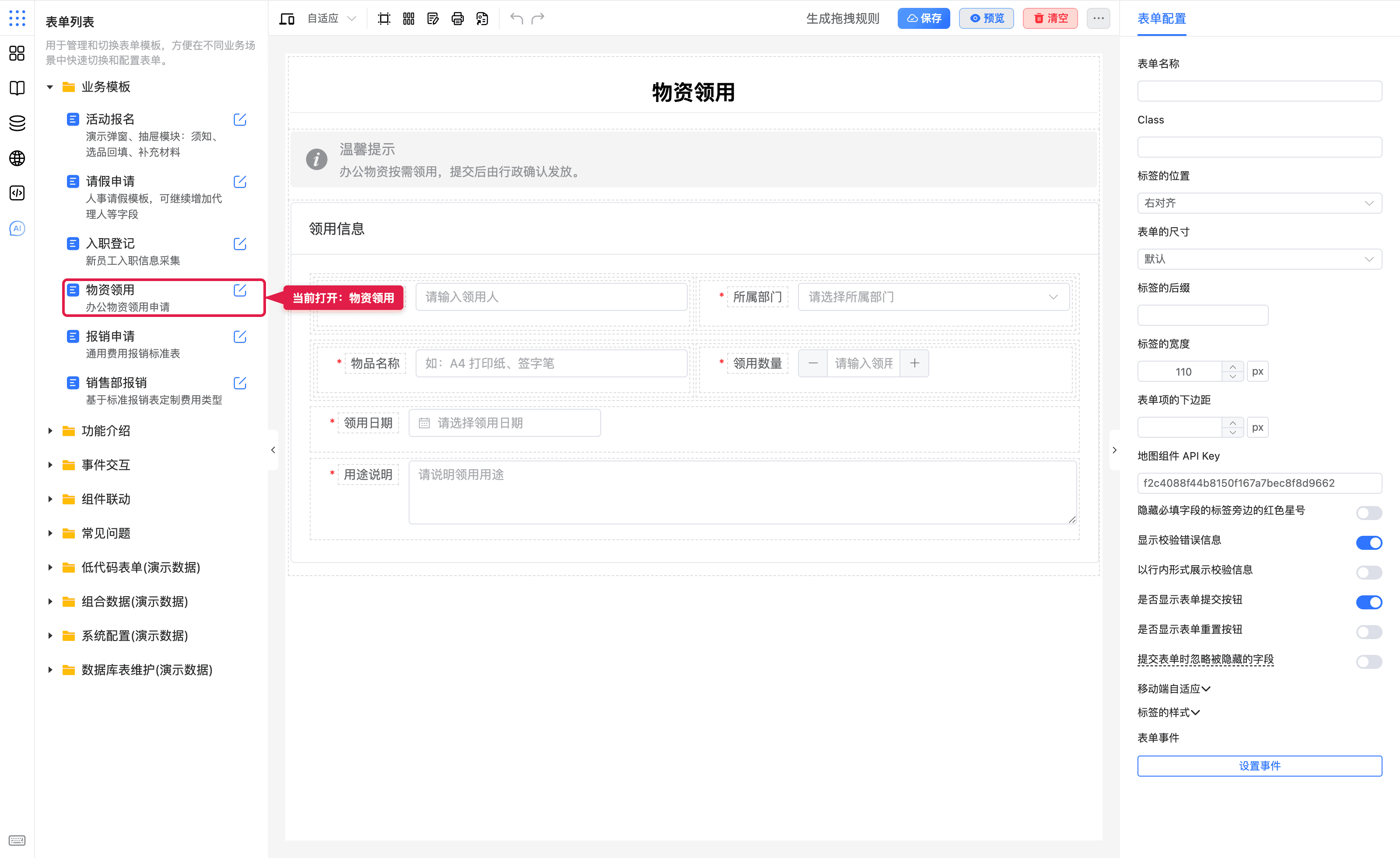The image size is (1400, 858).
Task: Open the 标签的位置 dropdown
Action: 1259,203
